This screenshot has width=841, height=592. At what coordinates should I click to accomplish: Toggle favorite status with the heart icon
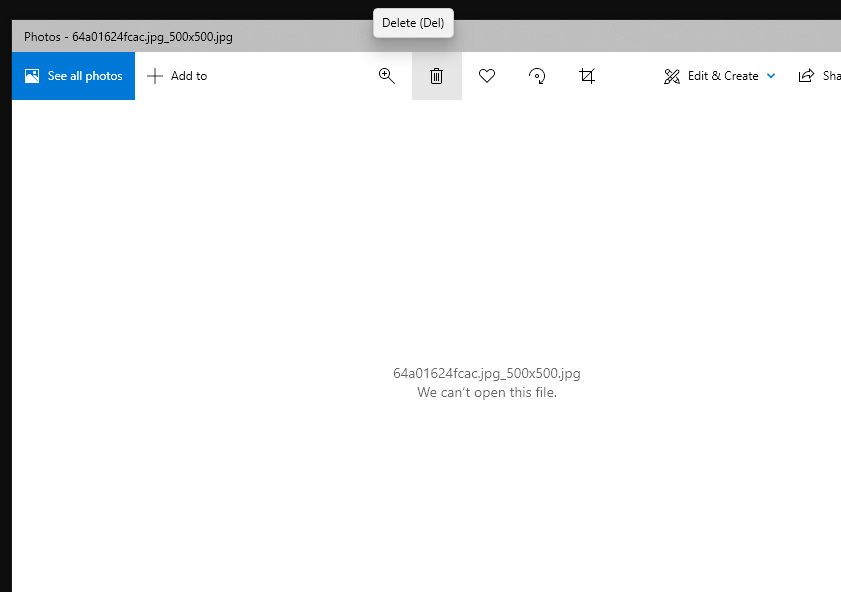[487, 75]
